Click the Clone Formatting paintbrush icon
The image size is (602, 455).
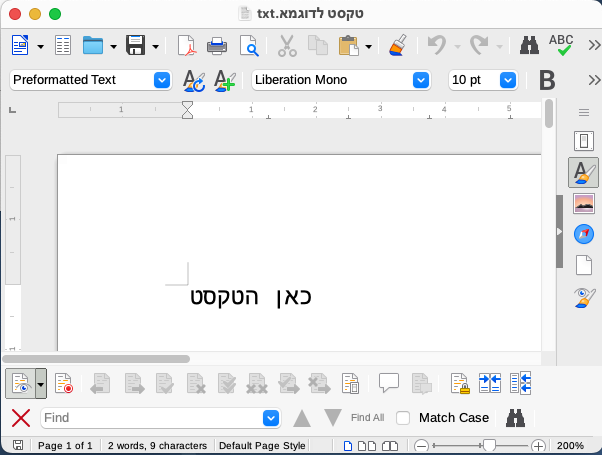397,45
